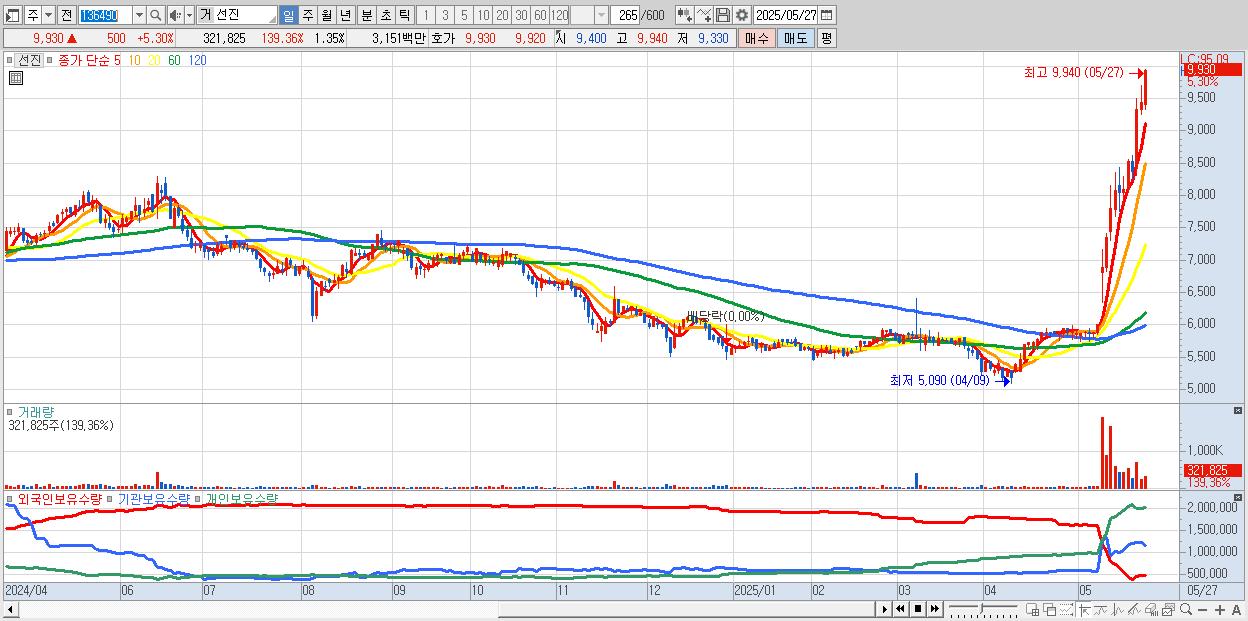Select tick (틱) chart period
1248x621 pixels.
tap(404, 15)
